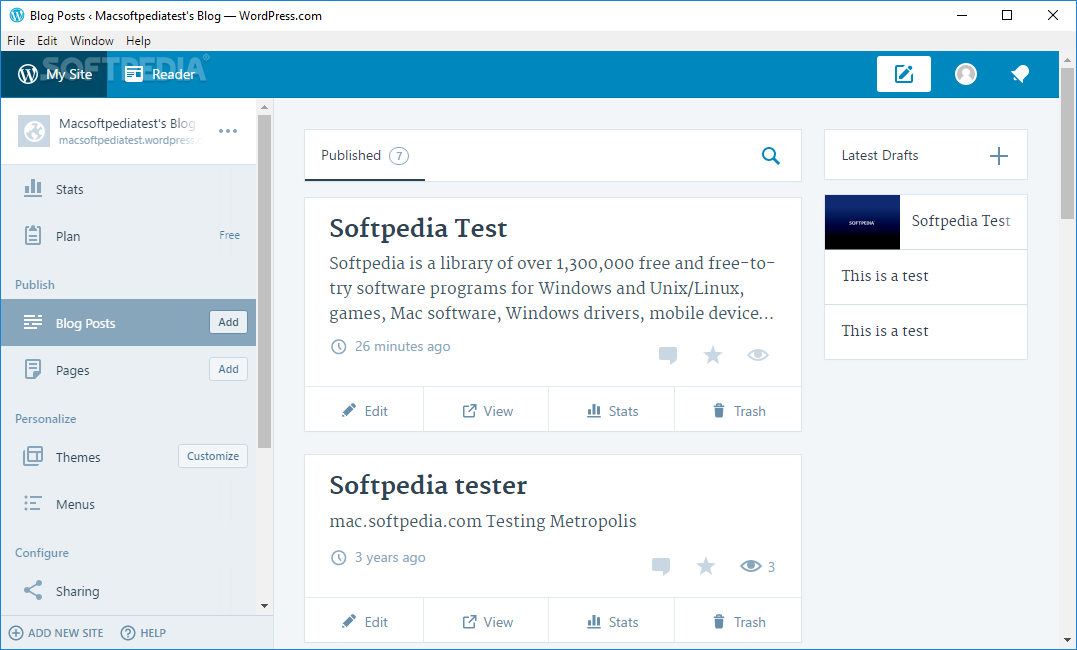The image size is (1077, 650).
Task: View the Softpedia tester post
Action: click(486, 622)
